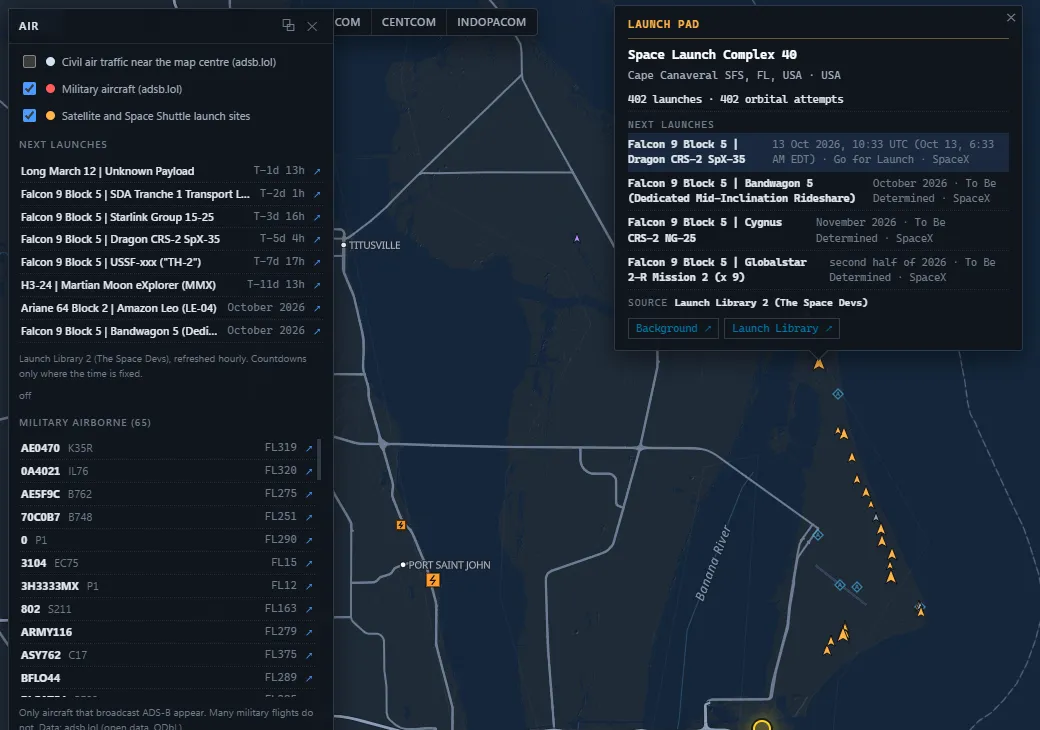Pop out the AIR panel window icon
Image resolution: width=1040 pixels, height=730 pixels.
click(x=289, y=25)
